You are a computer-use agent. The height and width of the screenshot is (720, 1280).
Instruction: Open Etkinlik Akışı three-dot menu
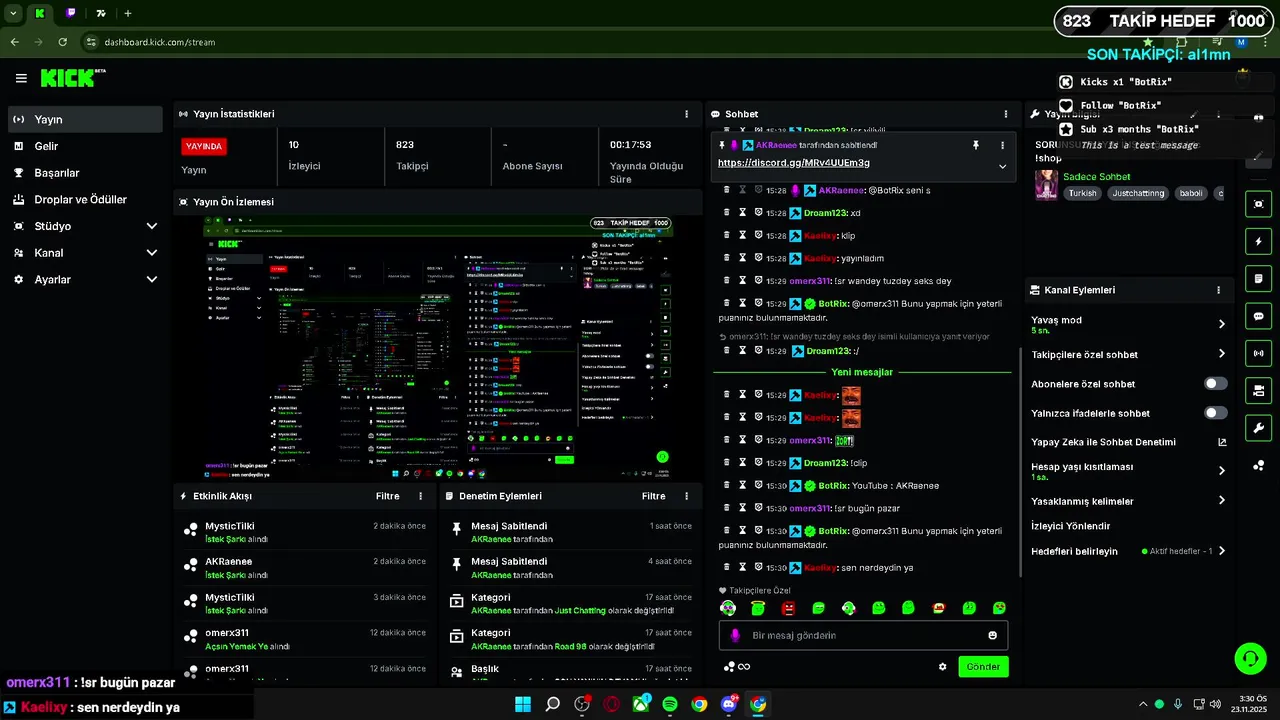(x=420, y=496)
